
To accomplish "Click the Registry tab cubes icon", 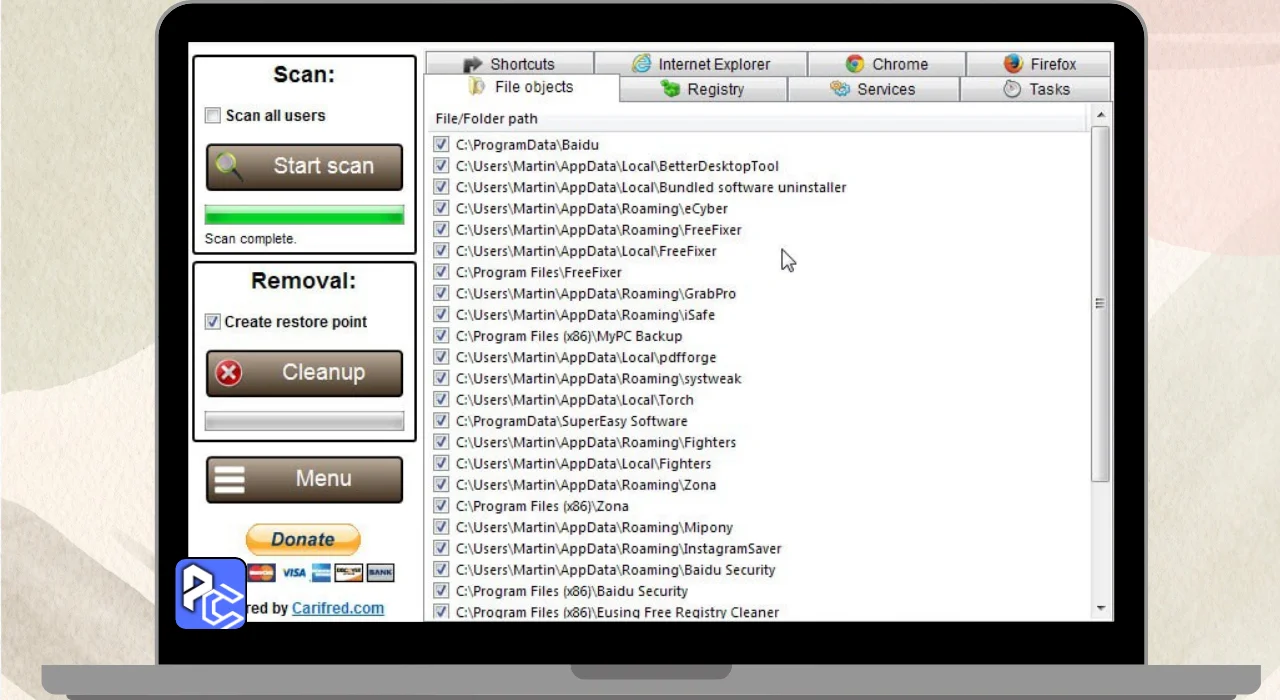I will coord(670,89).
